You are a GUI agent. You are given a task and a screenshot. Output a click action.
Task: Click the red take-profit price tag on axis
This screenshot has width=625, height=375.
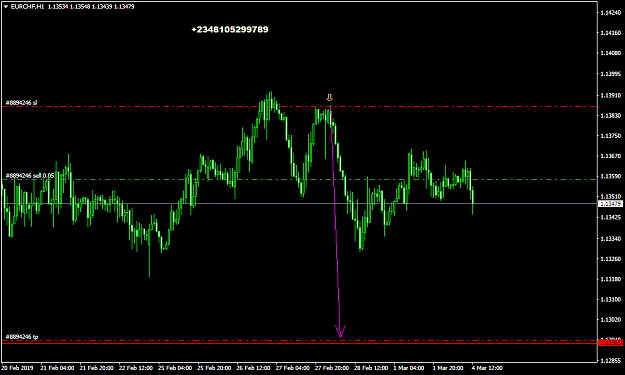pyautogui.click(x=610, y=342)
